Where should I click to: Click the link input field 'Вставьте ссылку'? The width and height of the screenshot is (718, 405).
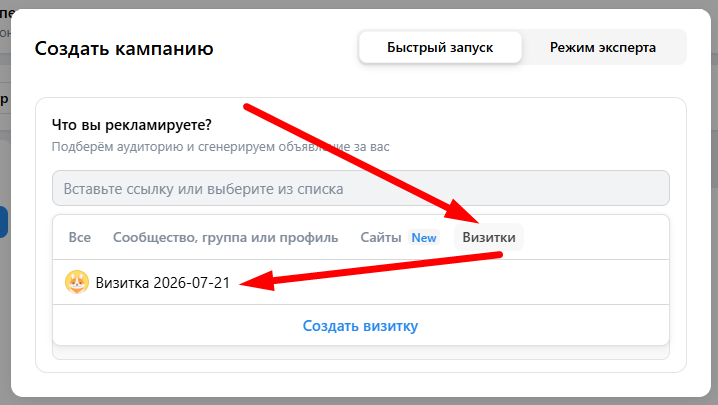(x=361, y=188)
